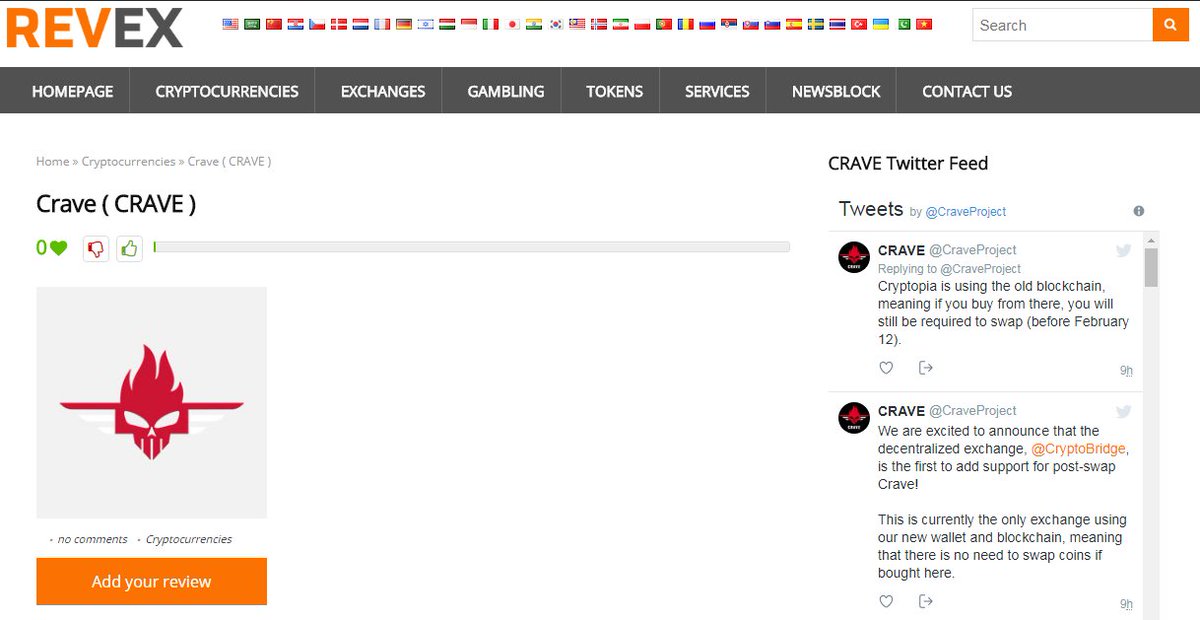This screenshot has width=1200, height=620.
Task: Focus the Search input field
Action: [1062, 25]
